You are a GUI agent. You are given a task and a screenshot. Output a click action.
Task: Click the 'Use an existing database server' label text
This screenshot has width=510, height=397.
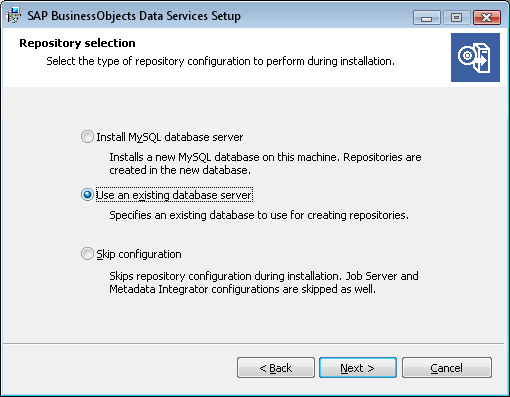174,195
